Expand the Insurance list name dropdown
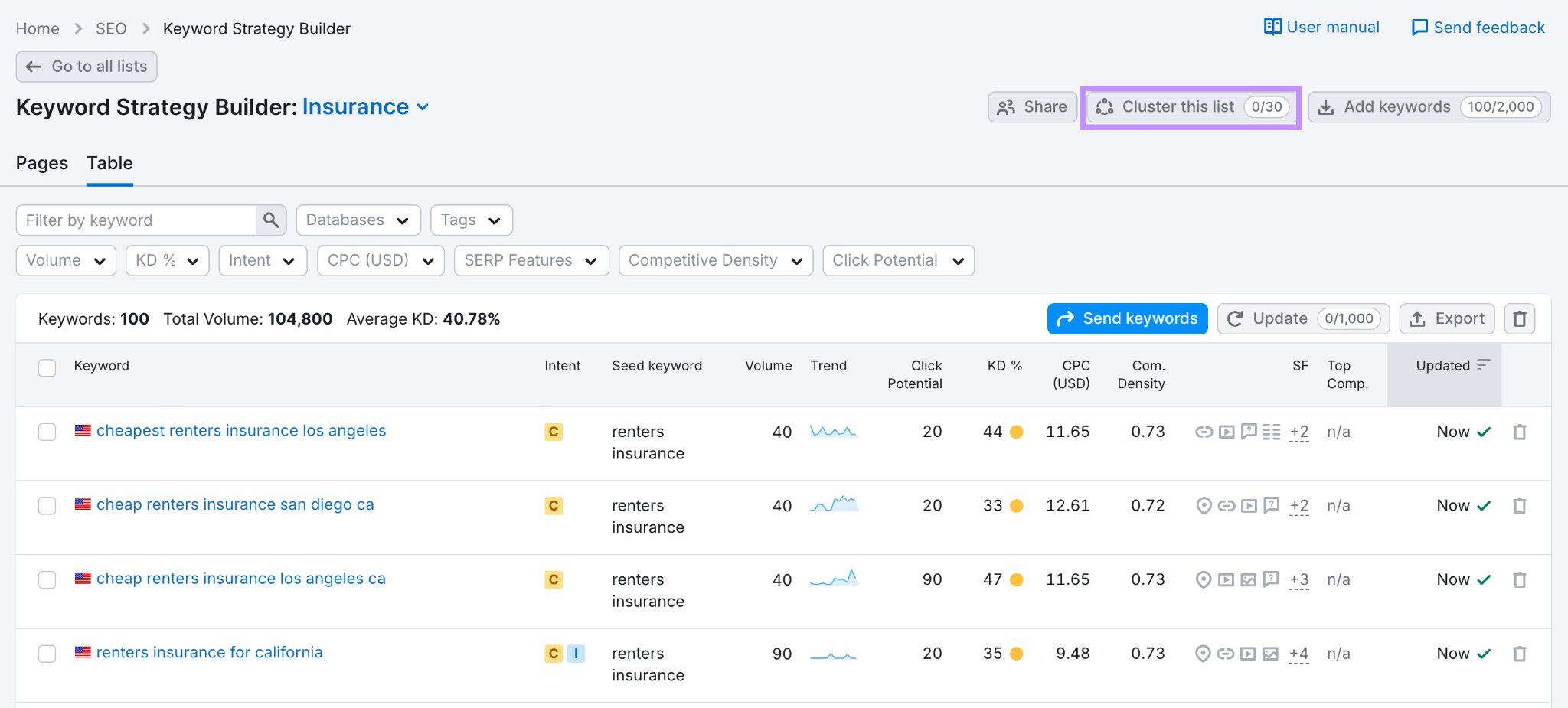This screenshot has height=708, width=1568. point(423,108)
